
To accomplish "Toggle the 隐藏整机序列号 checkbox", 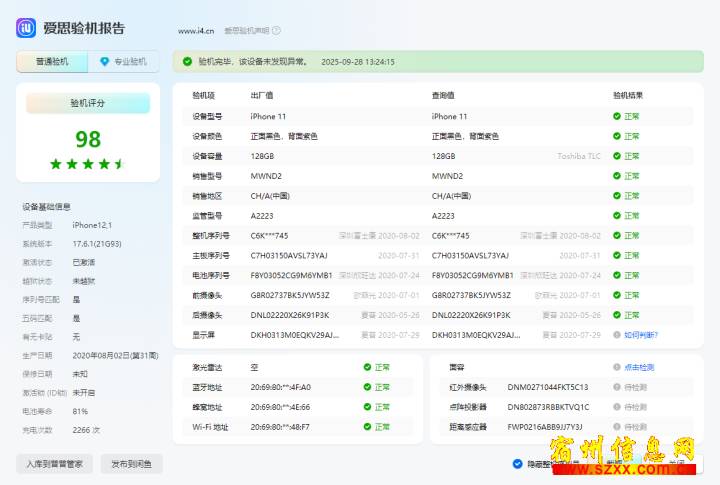I will (517, 464).
